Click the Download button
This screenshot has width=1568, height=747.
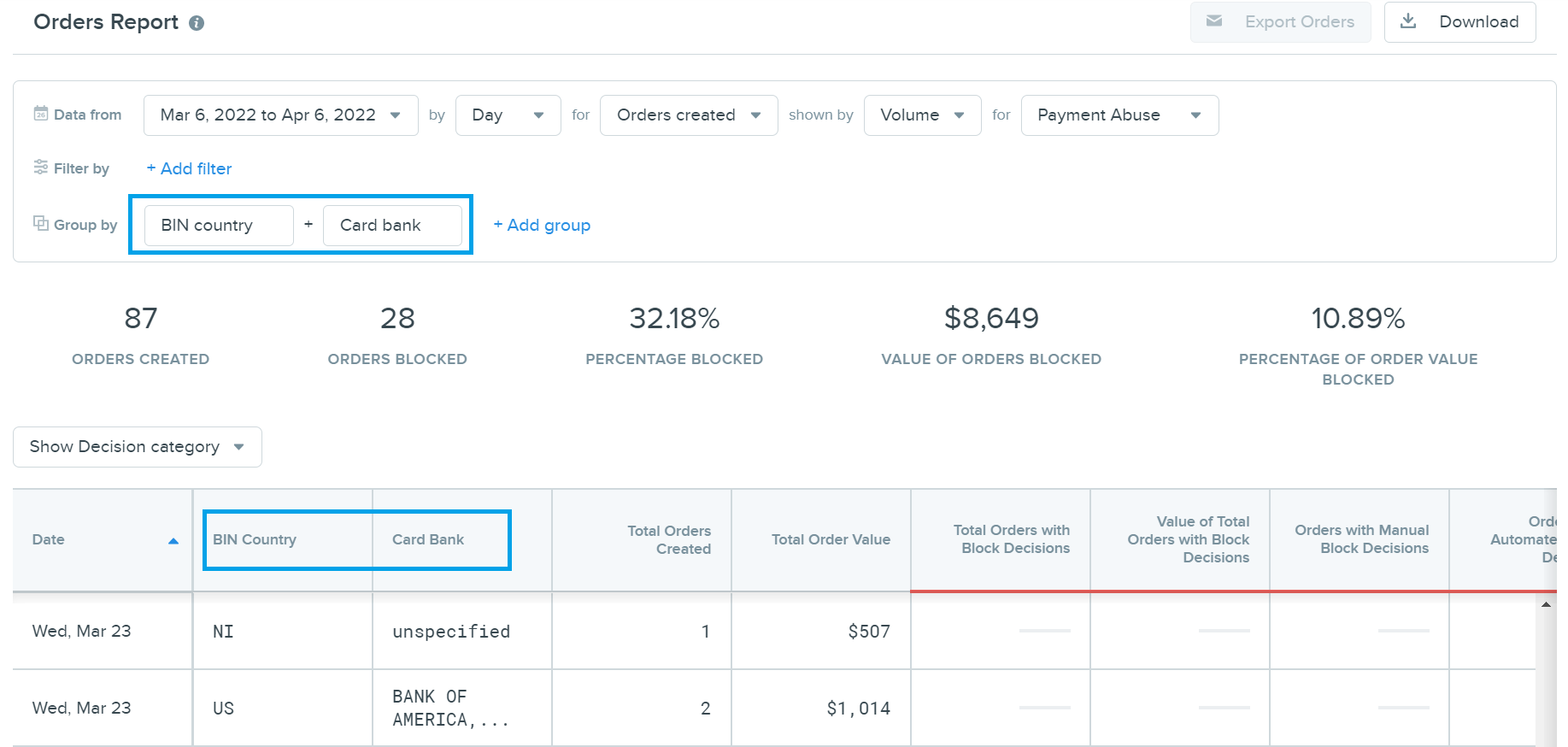click(1459, 21)
